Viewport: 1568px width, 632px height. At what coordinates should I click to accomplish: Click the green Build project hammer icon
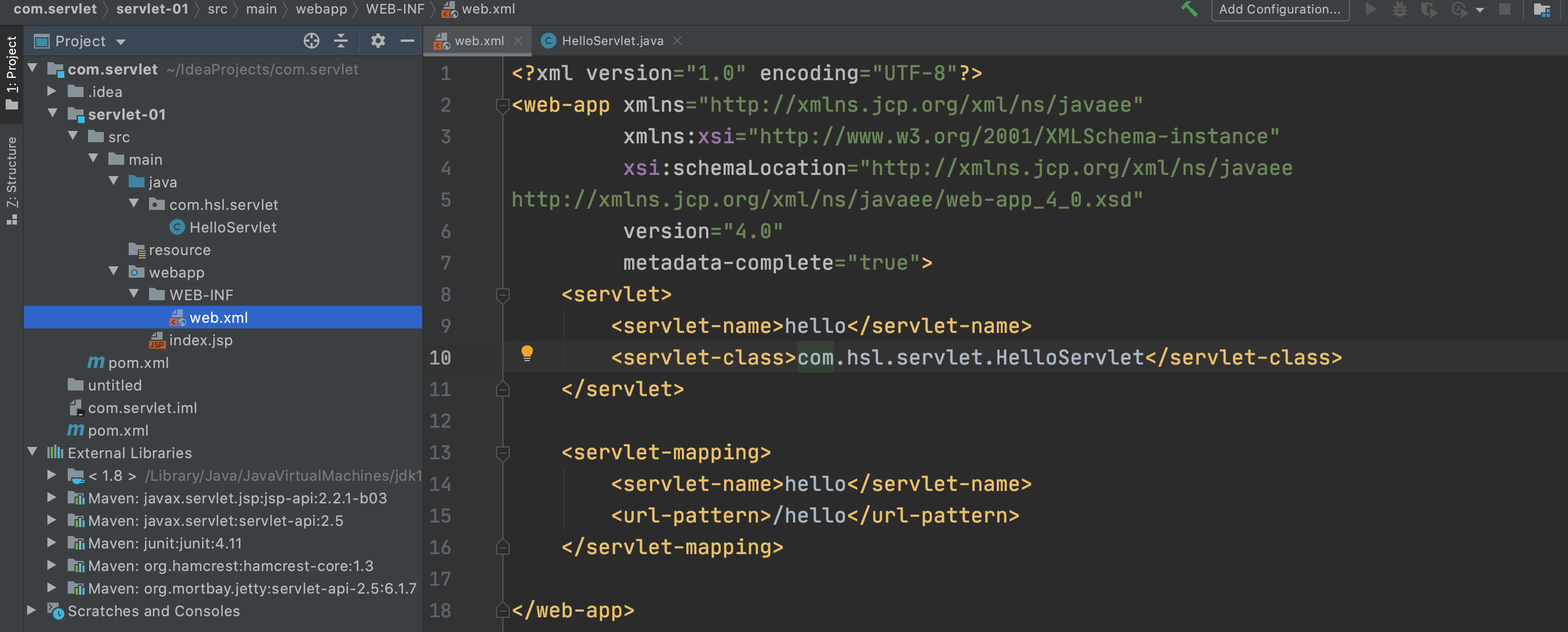[x=1188, y=9]
